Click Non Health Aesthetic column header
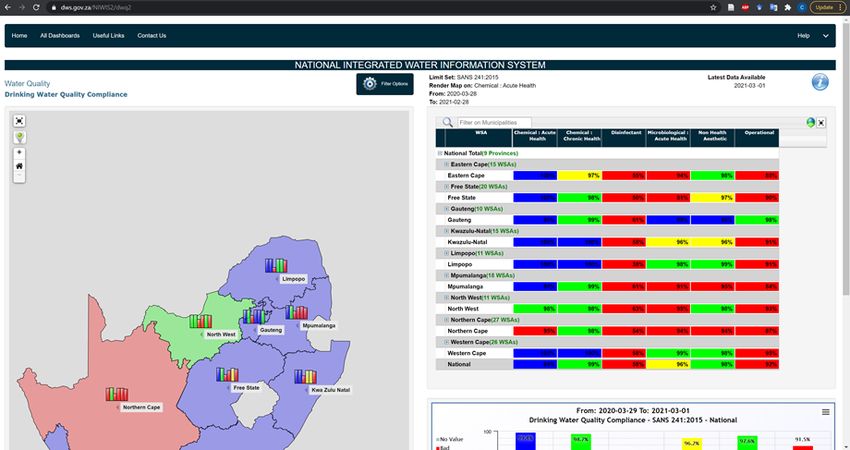This screenshot has height=450, width=850. [712, 137]
